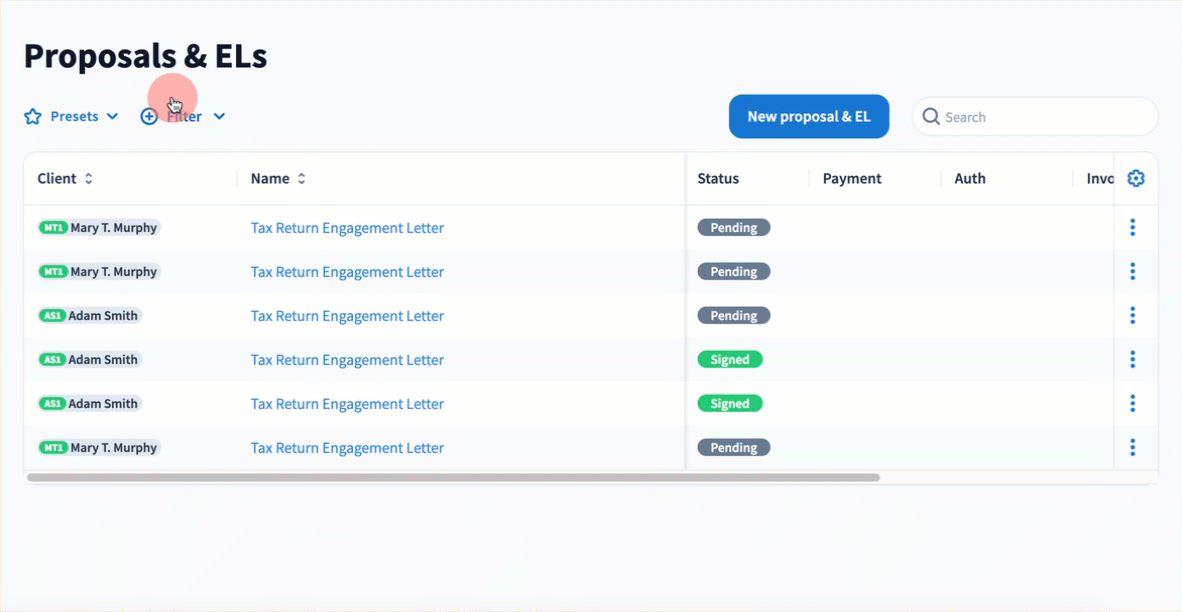Screen dimensions: 1182x612
Task: Click the Status column header
Action: point(718,179)
